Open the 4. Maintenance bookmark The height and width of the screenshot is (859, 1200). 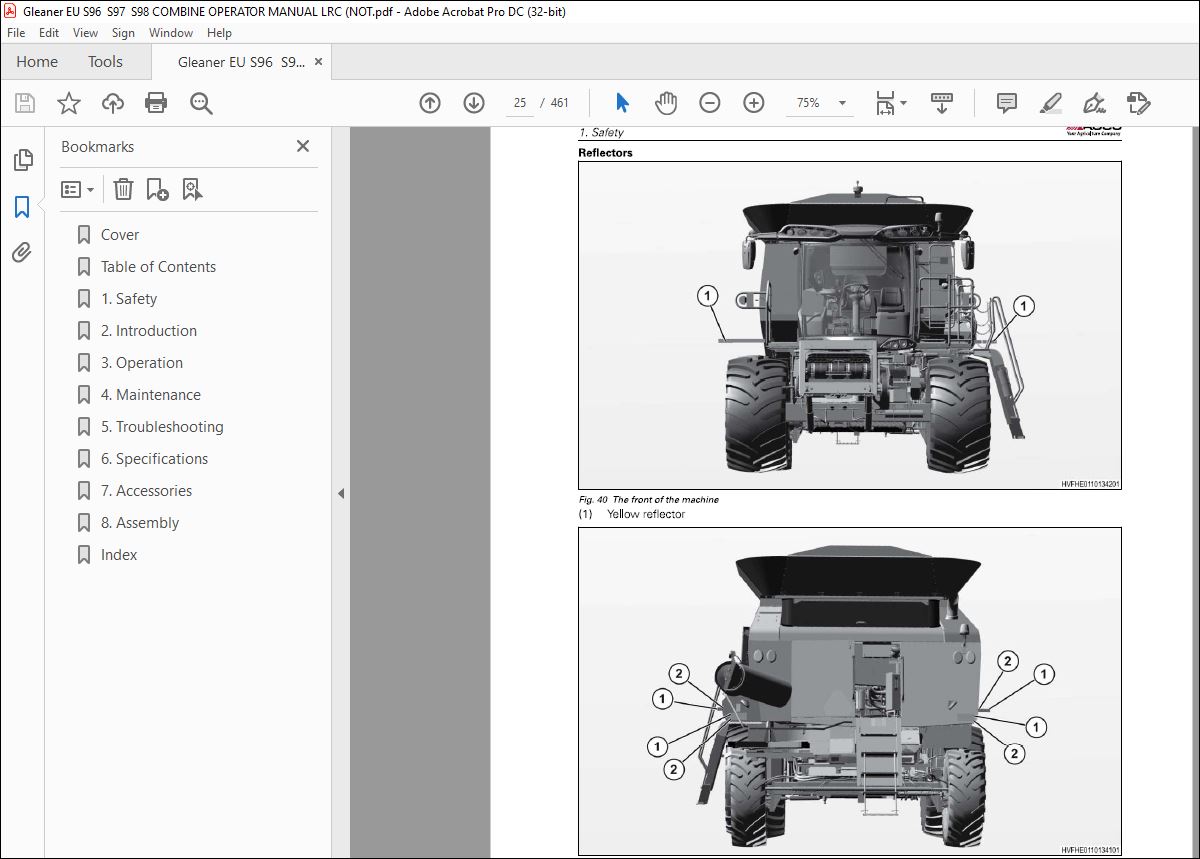tap(151, 395)
